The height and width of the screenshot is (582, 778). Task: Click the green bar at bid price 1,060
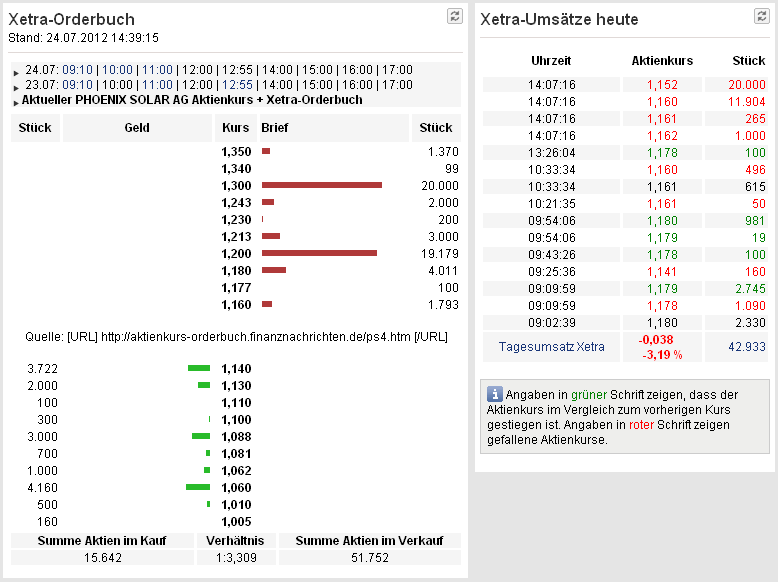click(198, 487)
